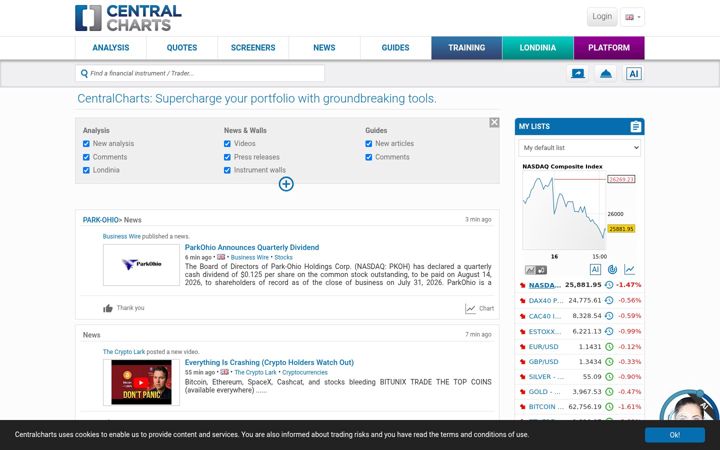The height and width of the screenshot is (450, 720).
Task: Open the Screeners menu
Action: pyautogui.click(x=253, y=48)
